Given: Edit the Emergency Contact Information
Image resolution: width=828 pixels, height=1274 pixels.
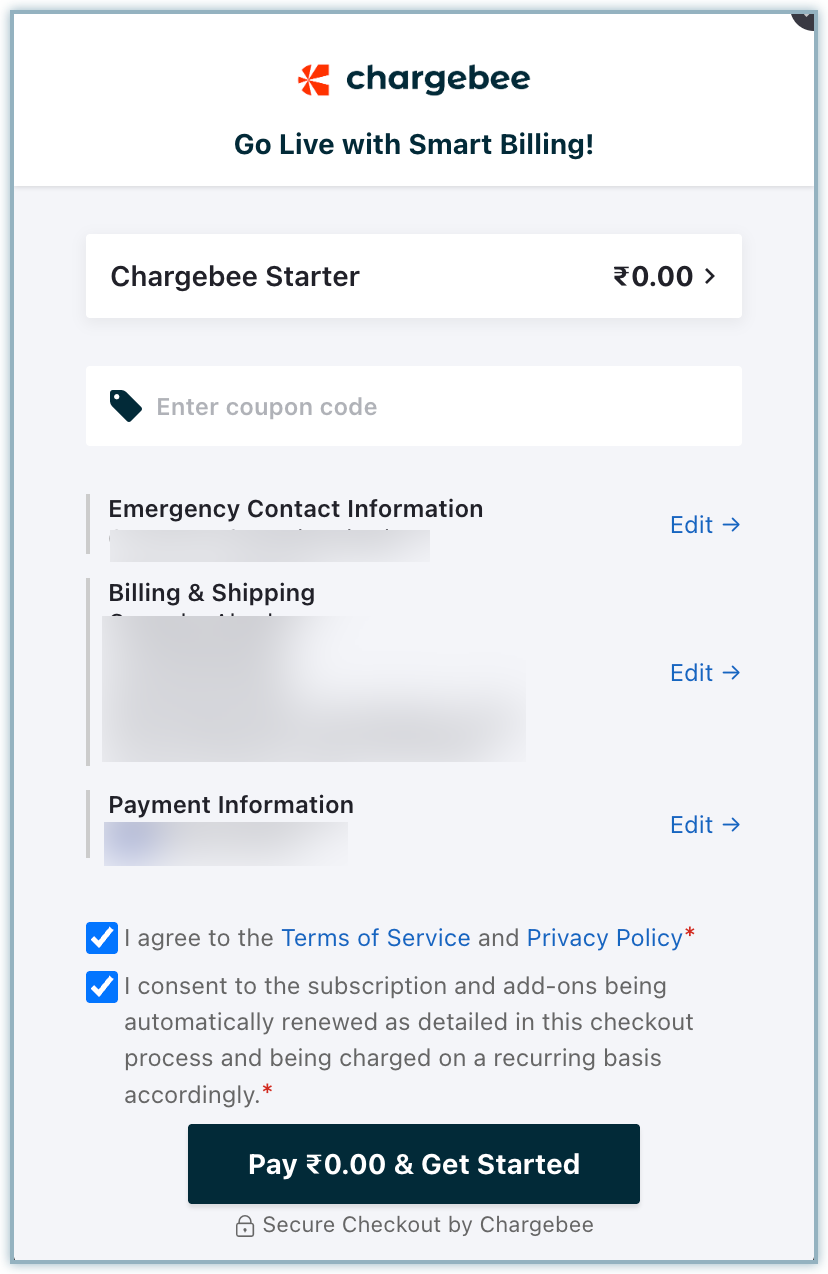Looking at the screenshot, I should pyautogui.click(x=705, y=525).
